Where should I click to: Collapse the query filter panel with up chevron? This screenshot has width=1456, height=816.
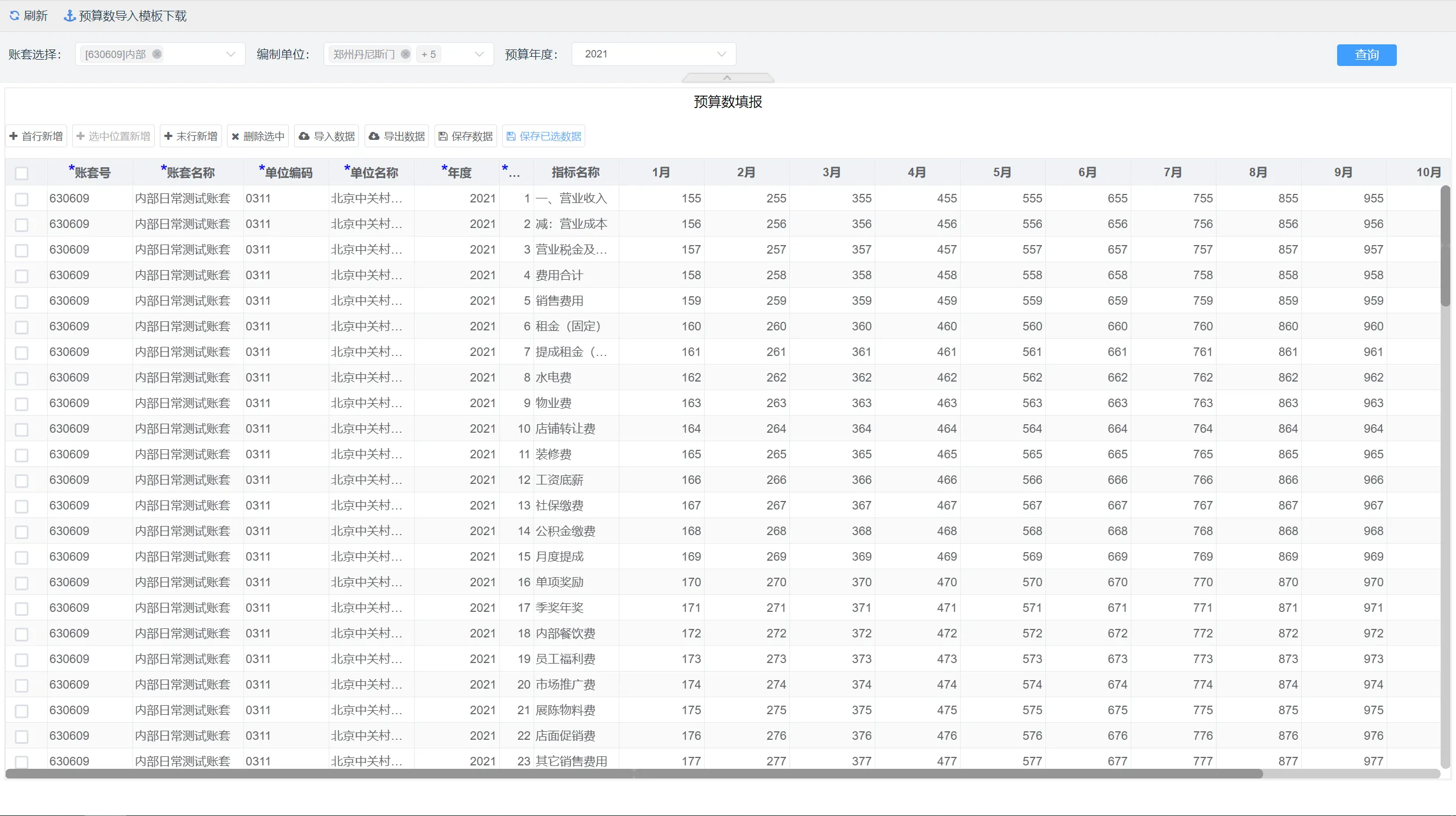(727, 78)
